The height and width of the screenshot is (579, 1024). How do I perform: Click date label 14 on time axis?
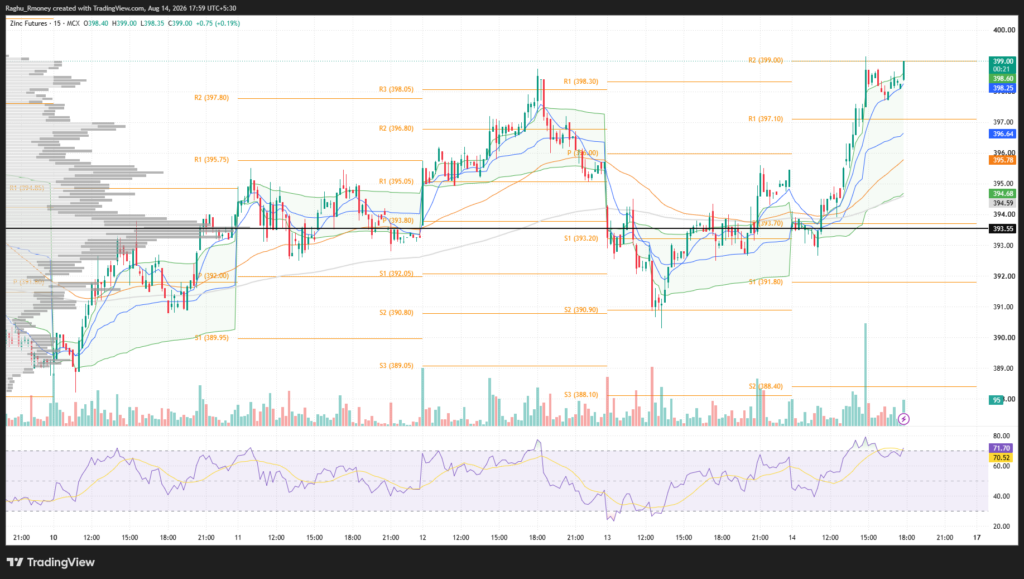point(792,538)
